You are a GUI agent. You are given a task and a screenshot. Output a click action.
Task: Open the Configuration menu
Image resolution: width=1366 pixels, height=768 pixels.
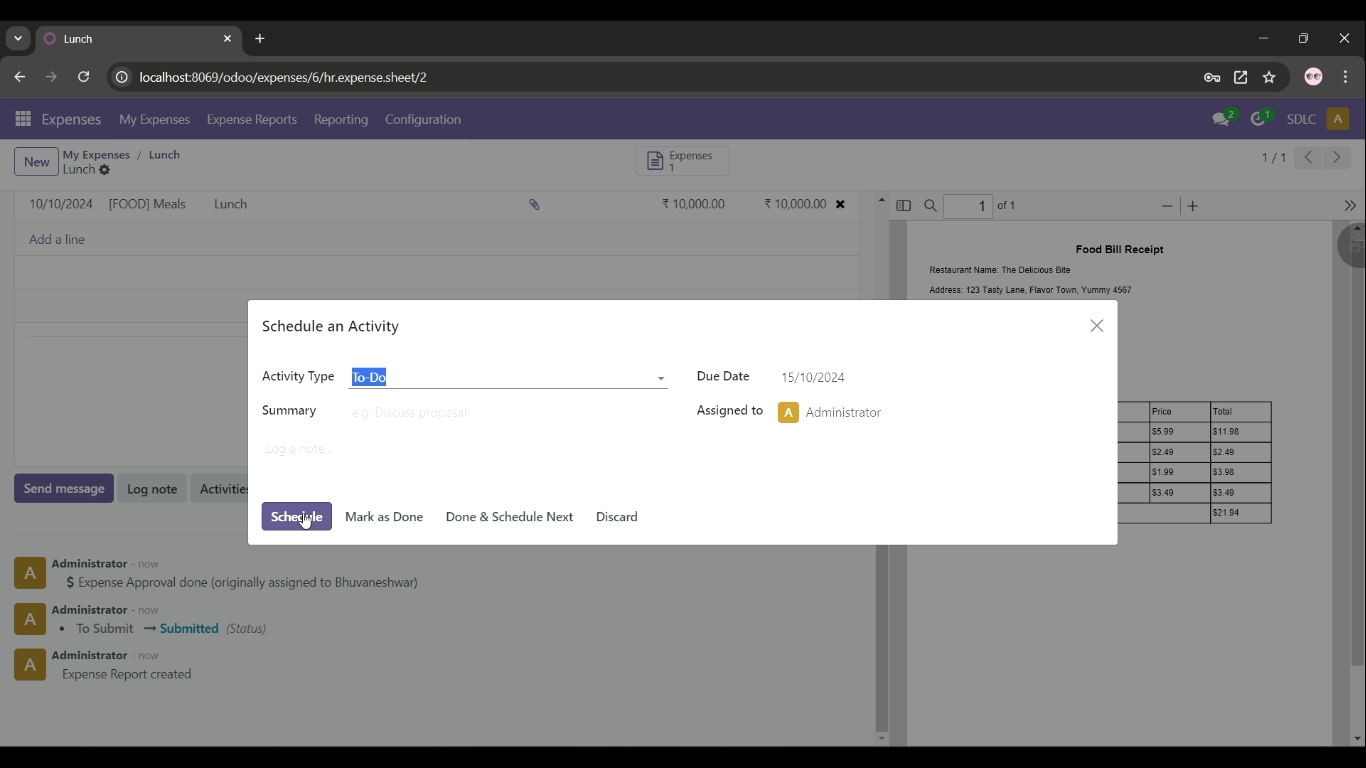tap(423, 119)
